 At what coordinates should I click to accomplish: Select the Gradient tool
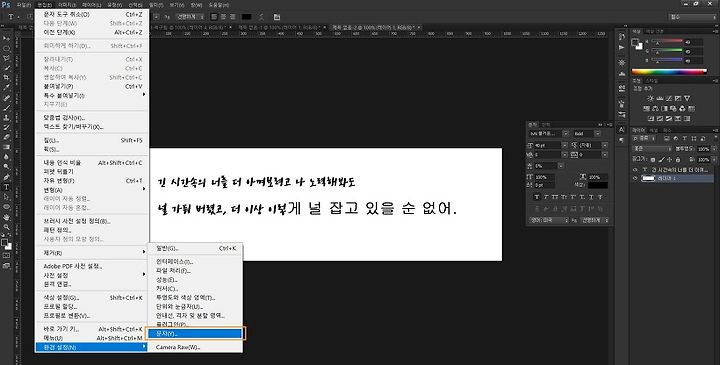click(x=6, y=147)
